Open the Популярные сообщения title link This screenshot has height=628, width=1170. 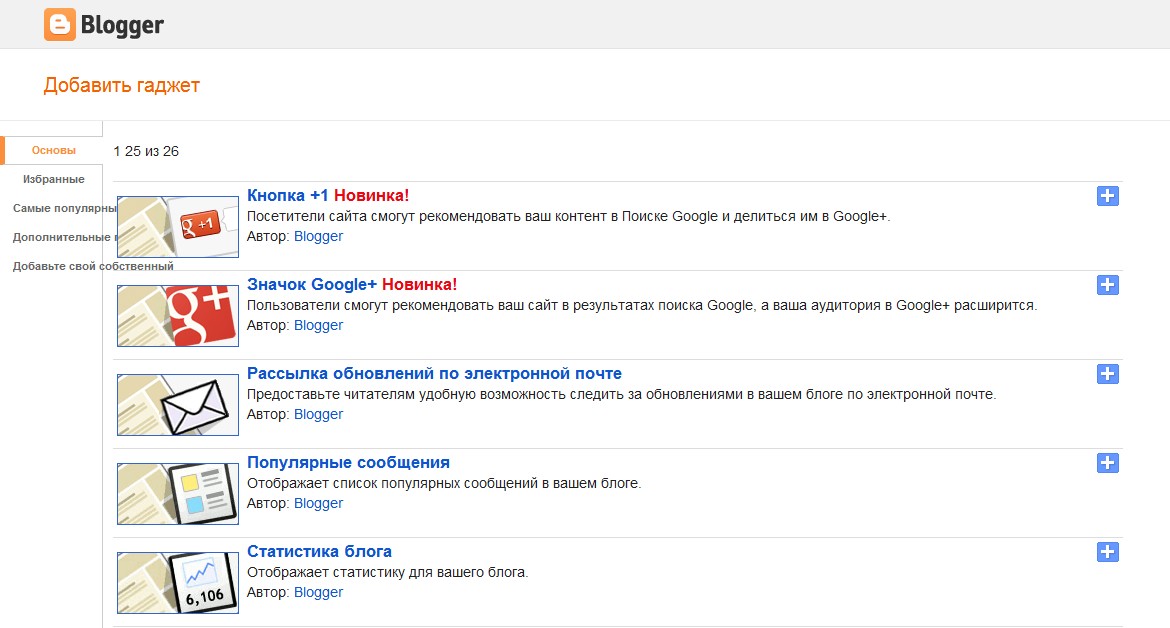[x=348, y=462]
